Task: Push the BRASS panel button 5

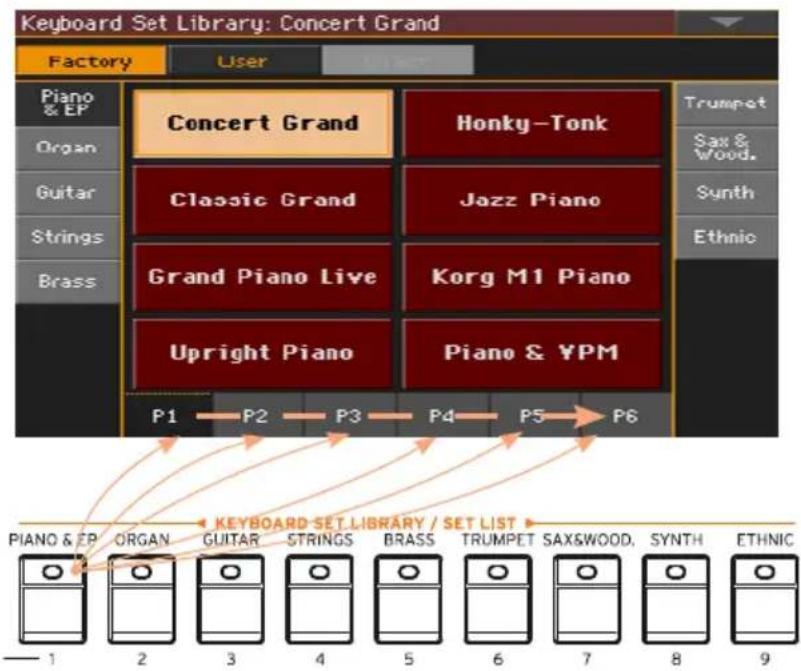Action: coord(409,599)
